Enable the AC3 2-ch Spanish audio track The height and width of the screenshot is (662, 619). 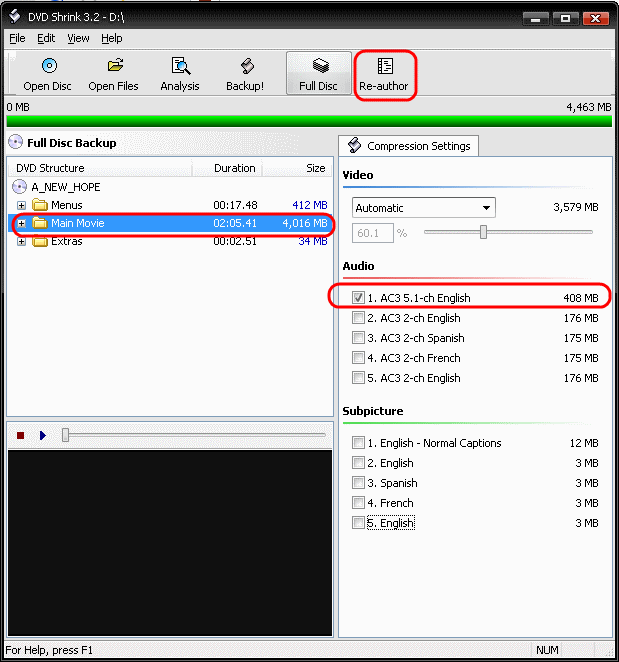pyautogui.click(x=358, y=338)
